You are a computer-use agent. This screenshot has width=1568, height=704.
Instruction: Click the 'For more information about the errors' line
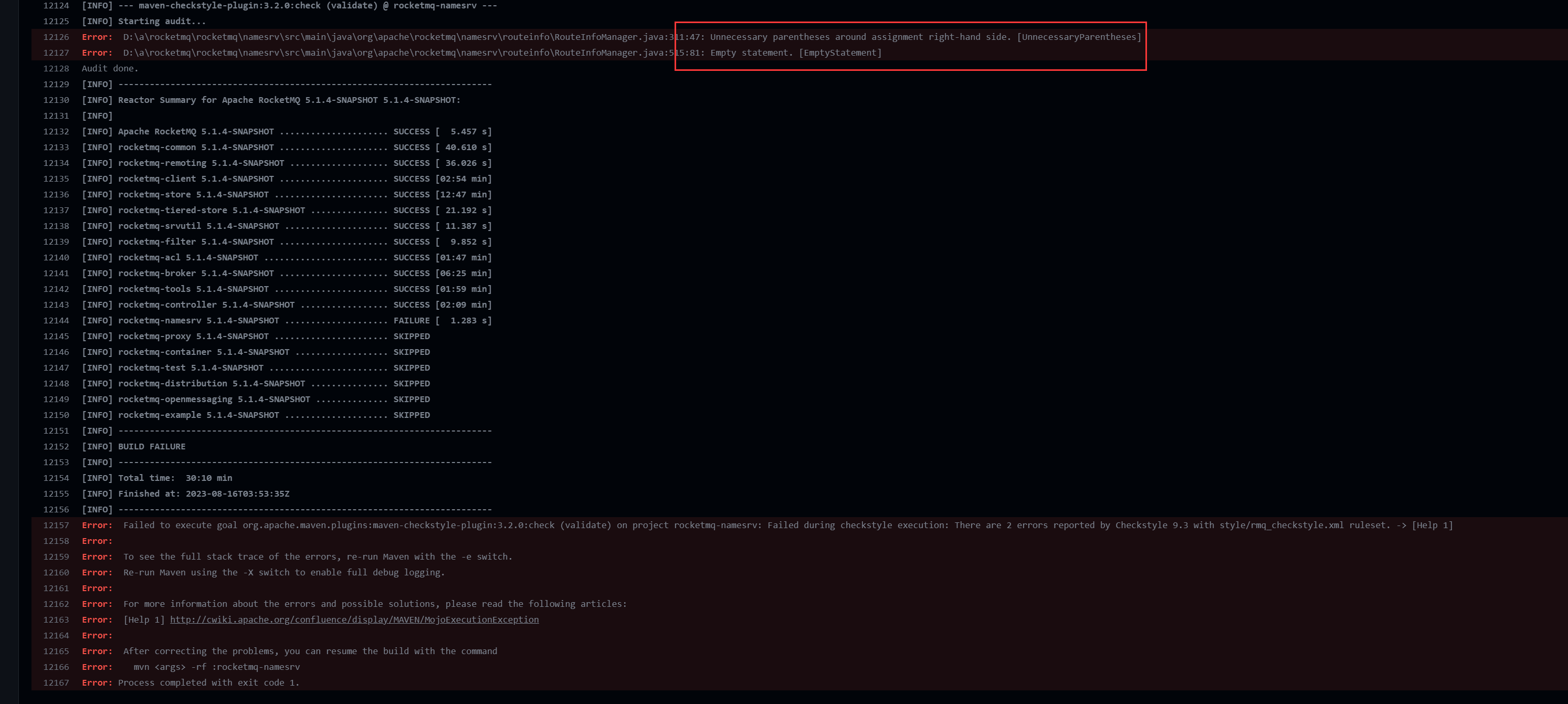click(354, 604)
